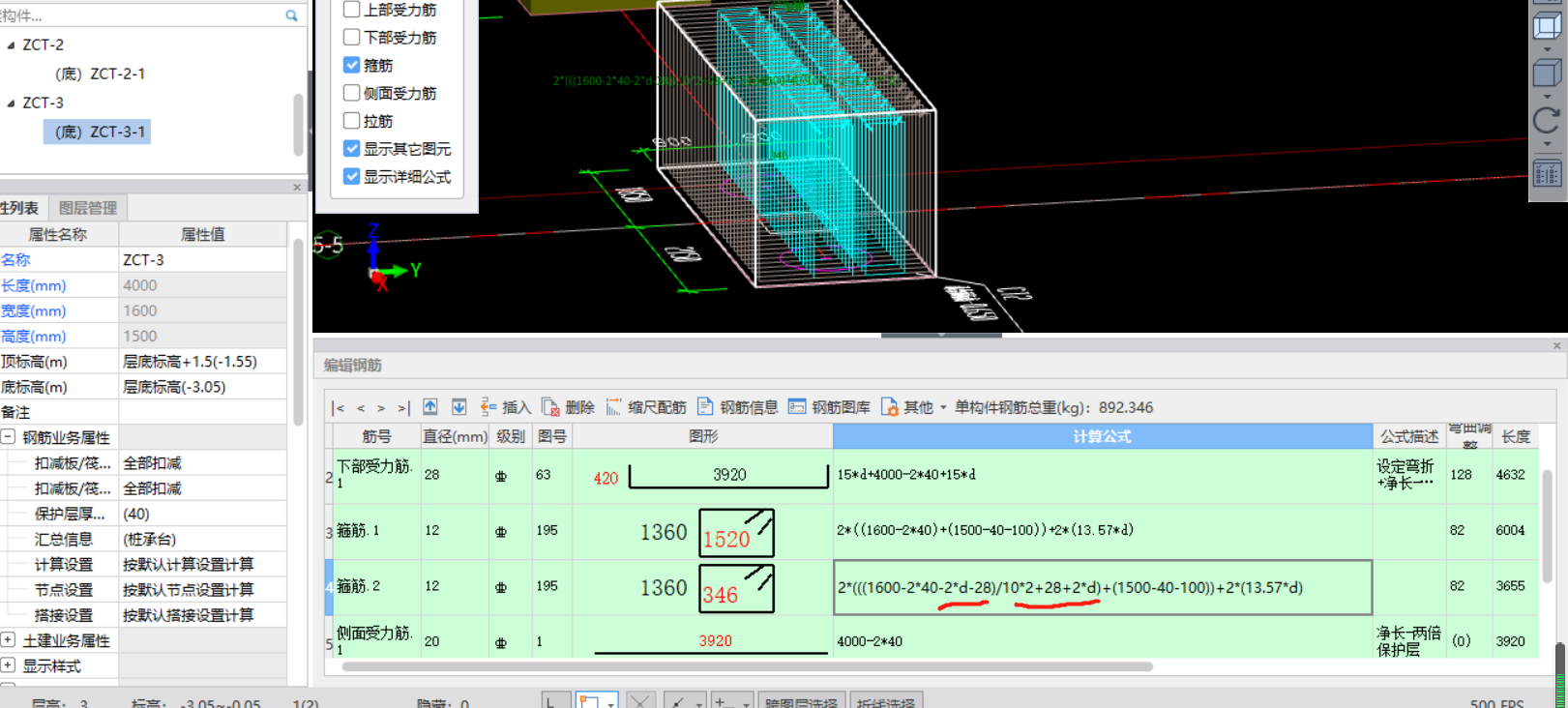Click the rectangle snap-point icon
Screen dimensions: 1568x708
pos(589,701)
